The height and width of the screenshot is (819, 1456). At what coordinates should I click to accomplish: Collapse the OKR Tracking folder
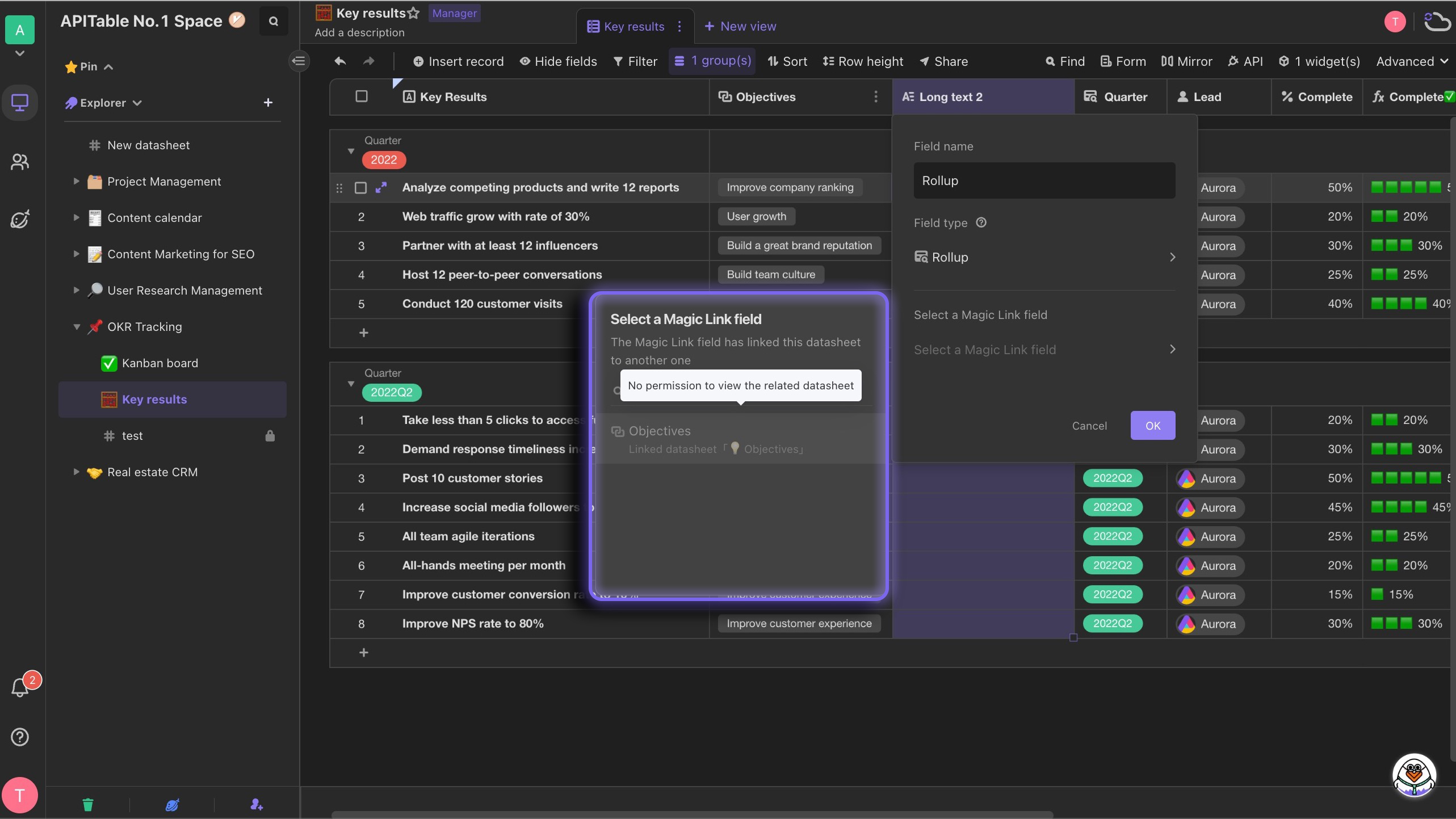(76, 326)
